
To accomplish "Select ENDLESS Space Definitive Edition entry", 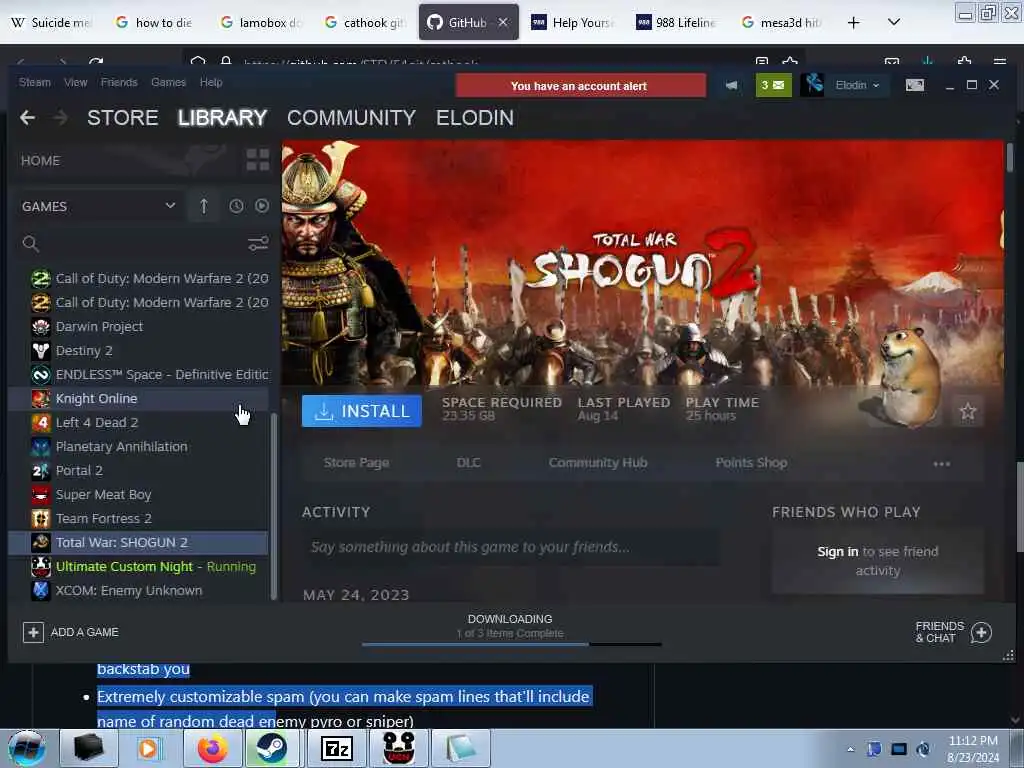I will click(x=138, y=374).
